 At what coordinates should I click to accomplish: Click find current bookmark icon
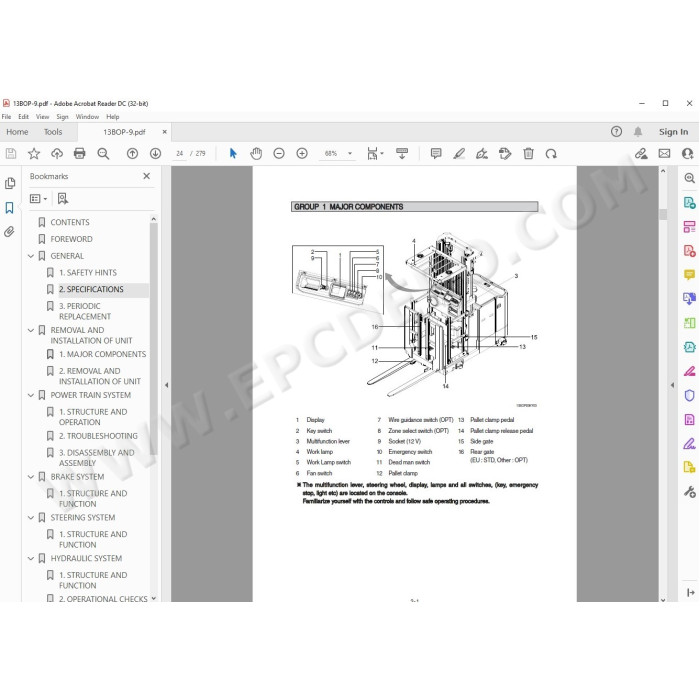63,199
